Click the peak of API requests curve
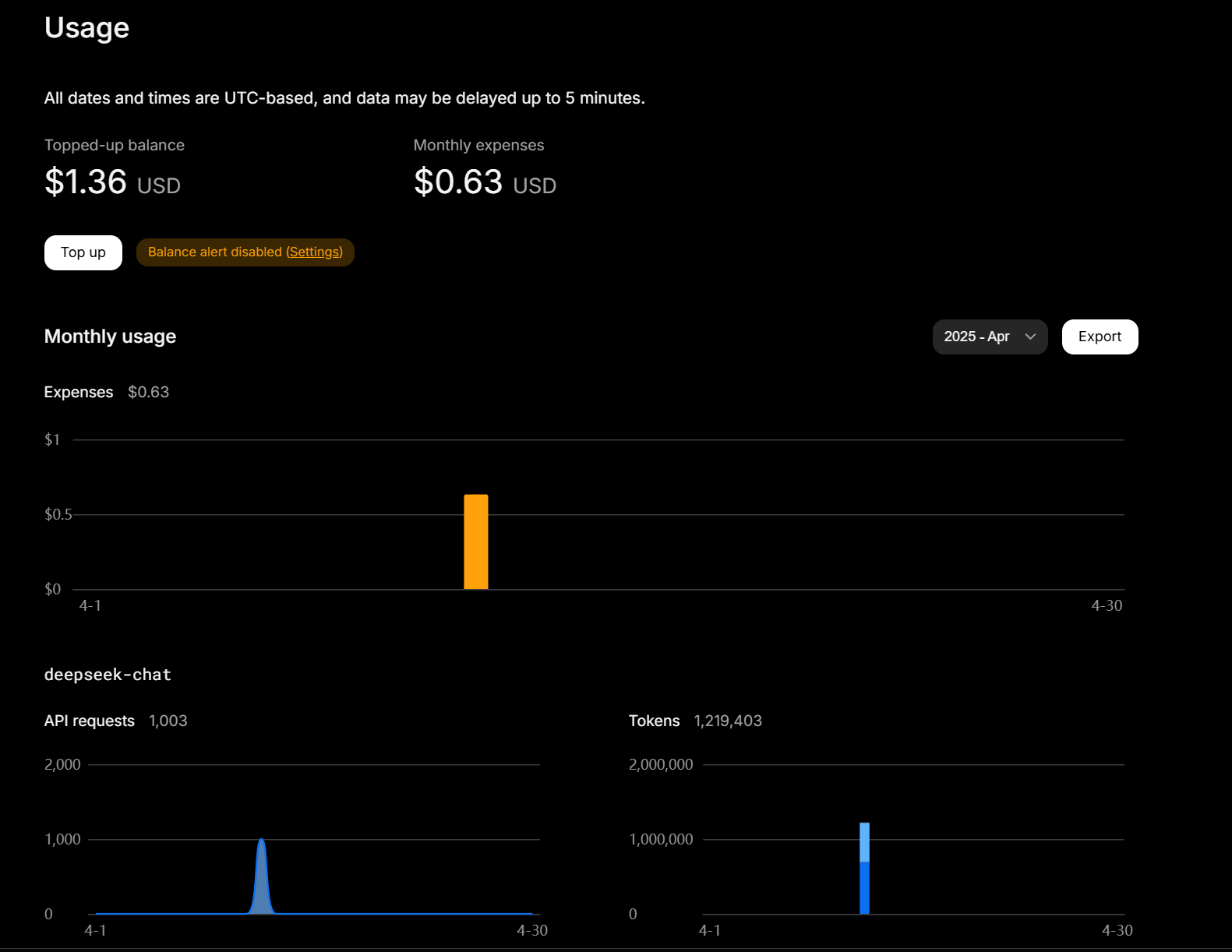This screenshot has width=1232, height=952. 262,841
